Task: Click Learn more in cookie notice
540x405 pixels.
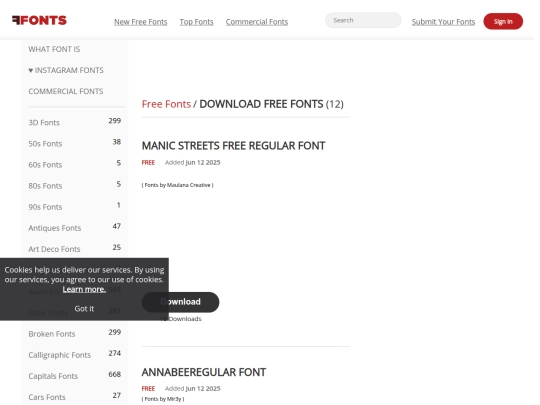Action: pyautogui.click(x=84, y=289)
